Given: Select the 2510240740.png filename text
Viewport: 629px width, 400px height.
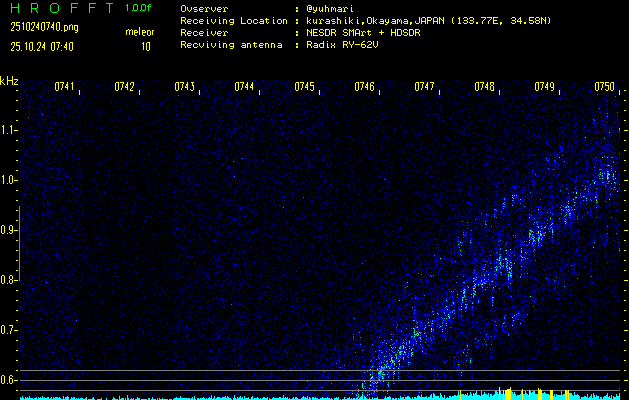Looking at the screenshot, I should coord(37,27).
